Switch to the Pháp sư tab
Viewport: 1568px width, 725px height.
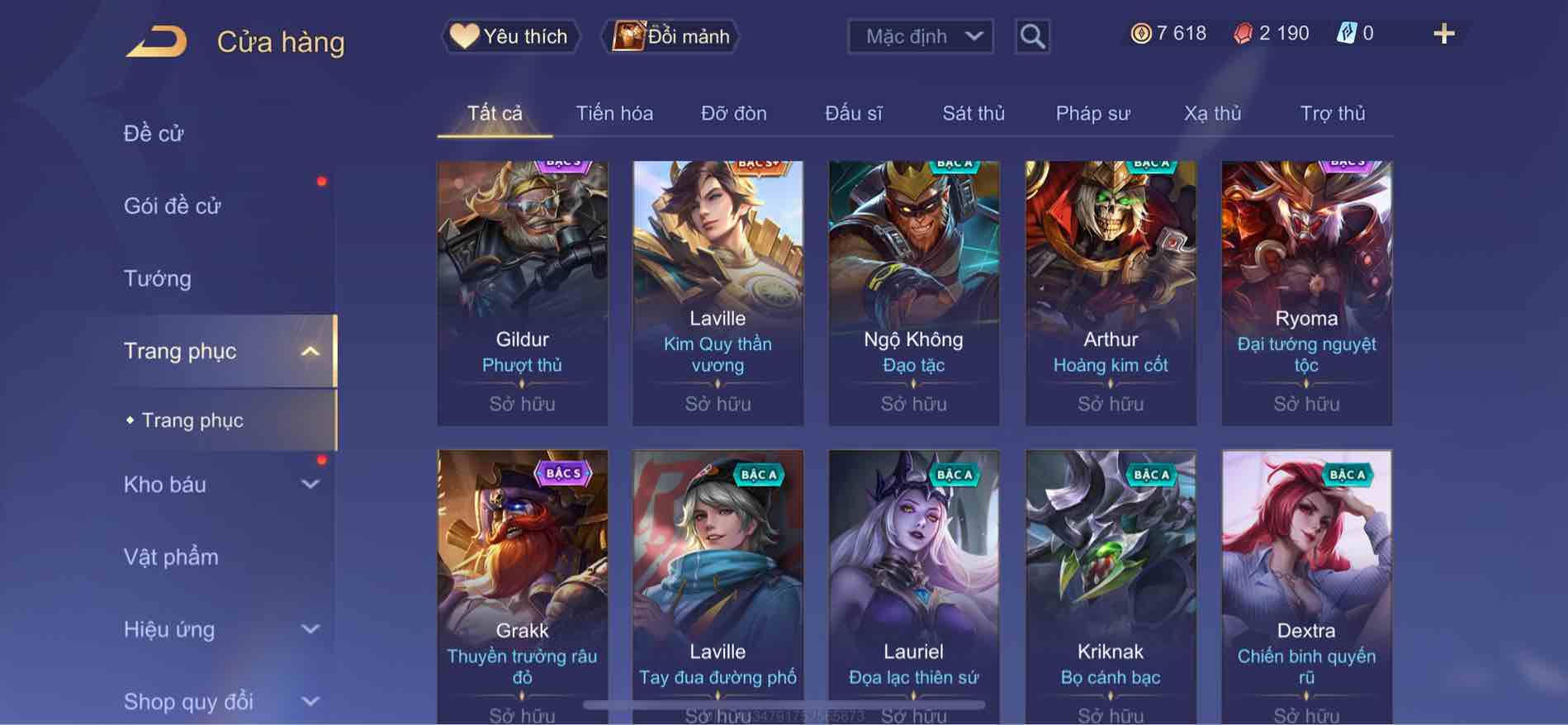coord(1092,113)
